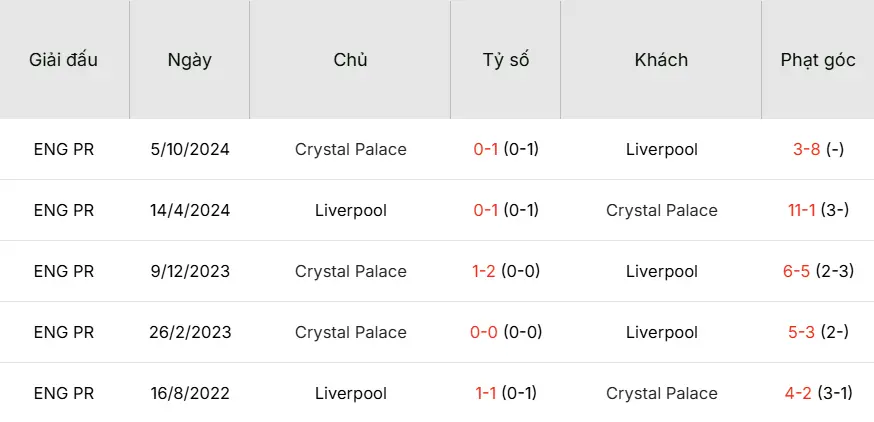Viewport: 874px width, 422px height.
Task: Click the Tỷ số column header
Action: [x=505, y=60]
